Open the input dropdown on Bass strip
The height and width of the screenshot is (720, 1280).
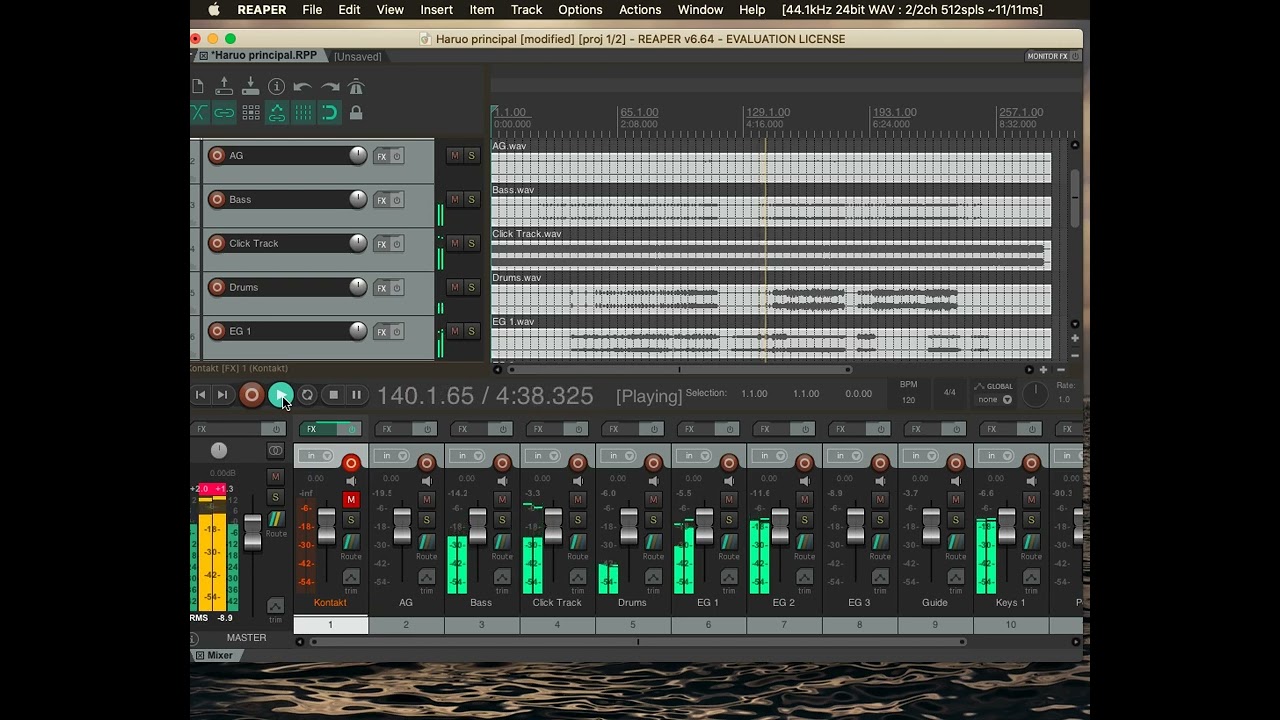467,456
